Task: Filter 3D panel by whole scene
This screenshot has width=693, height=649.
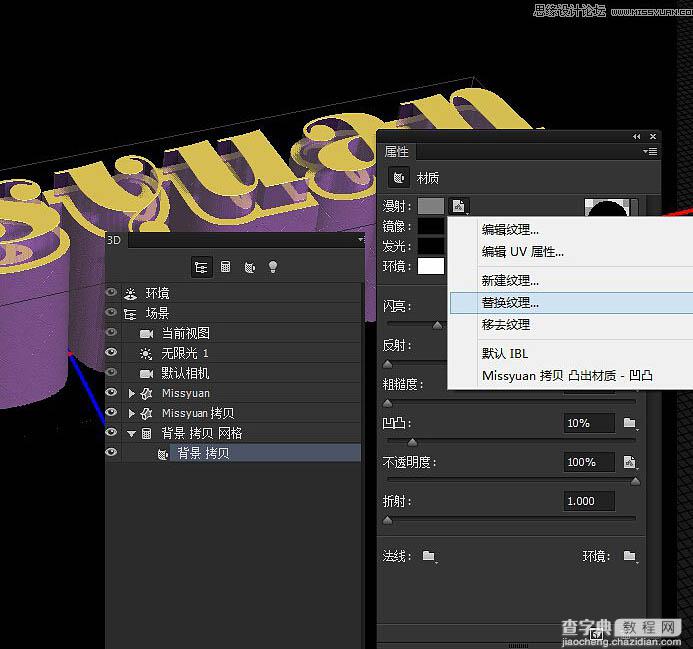Action: 201,267
